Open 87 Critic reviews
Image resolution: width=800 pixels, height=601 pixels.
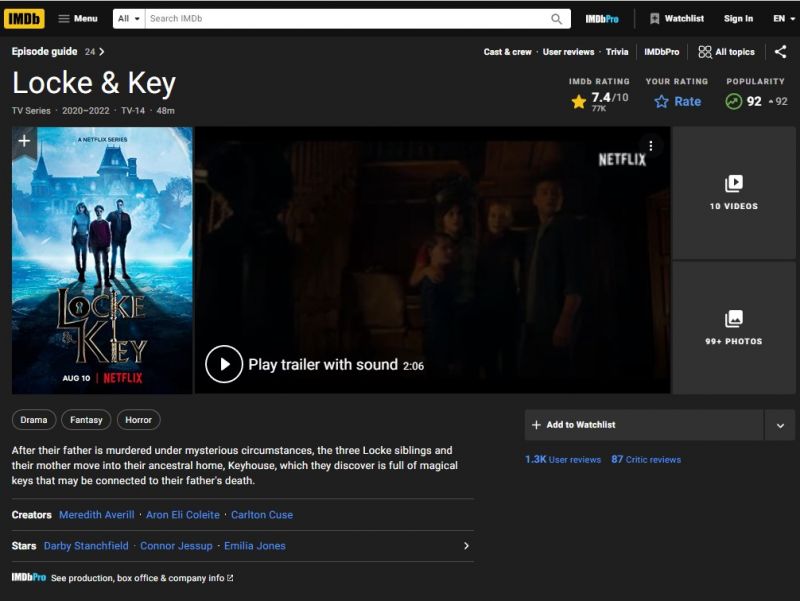pos(646,459)
